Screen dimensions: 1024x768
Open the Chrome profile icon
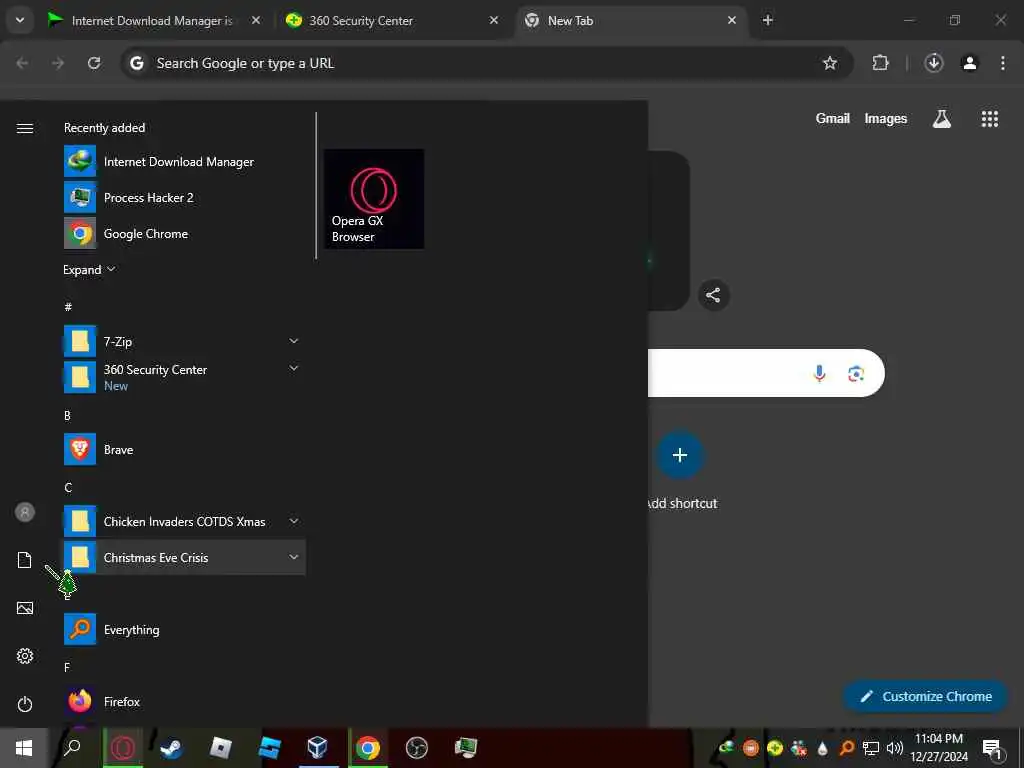click(x=970, y=63)
